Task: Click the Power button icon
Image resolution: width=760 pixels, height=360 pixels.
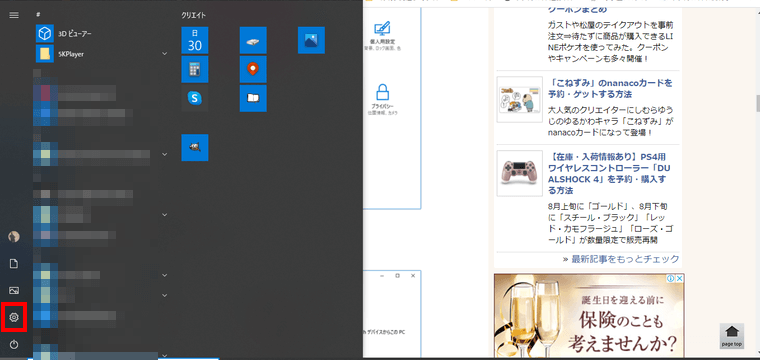Action: 14,344
